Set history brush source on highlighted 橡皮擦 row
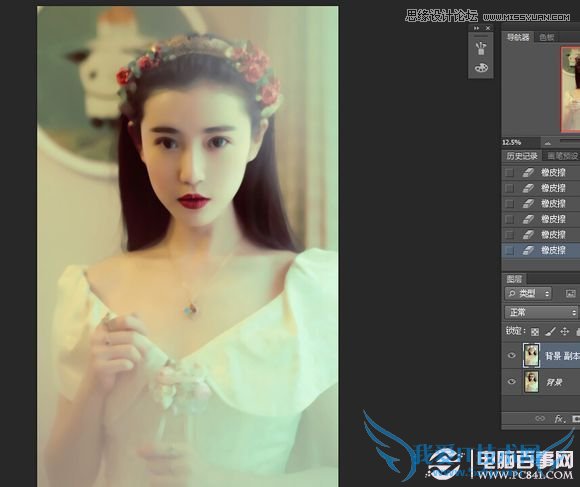 click(510, 250)
